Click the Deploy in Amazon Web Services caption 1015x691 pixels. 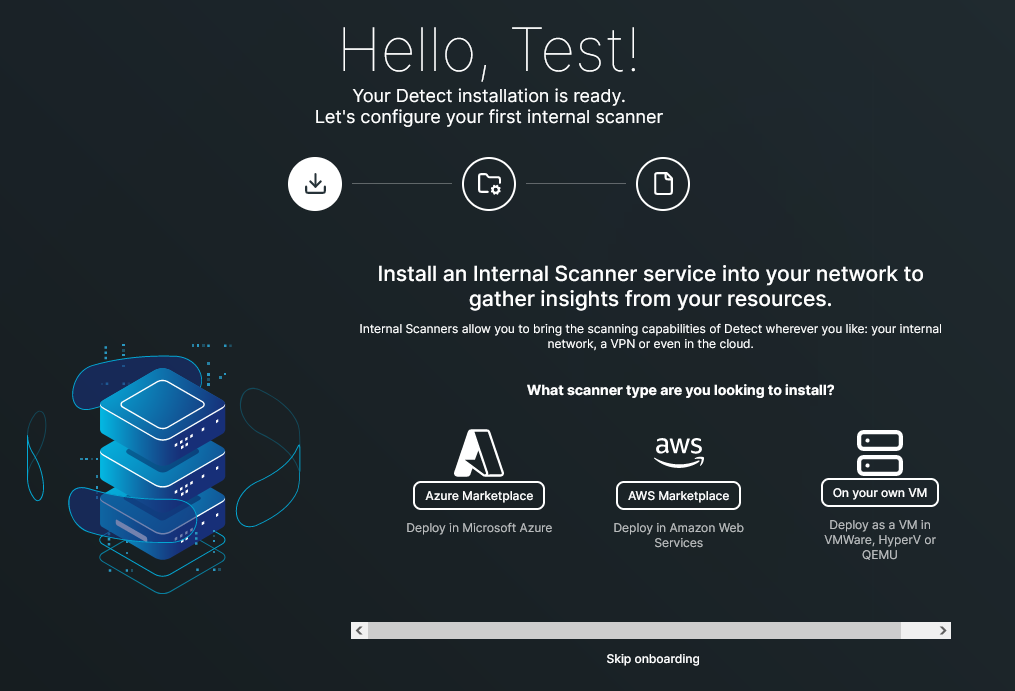pyautogui.click(x=678, y=534)
